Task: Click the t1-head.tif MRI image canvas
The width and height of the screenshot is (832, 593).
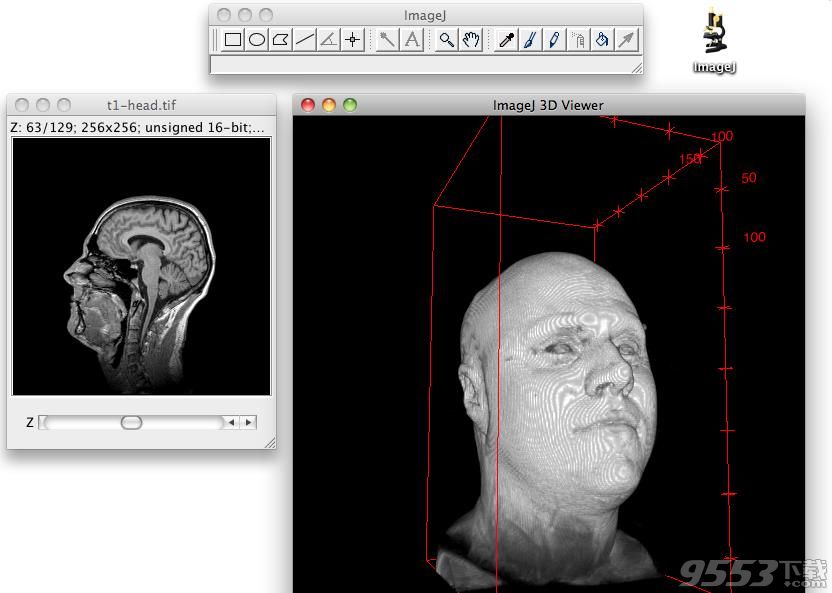Action: pyautogui.click(x=141, y=266)
